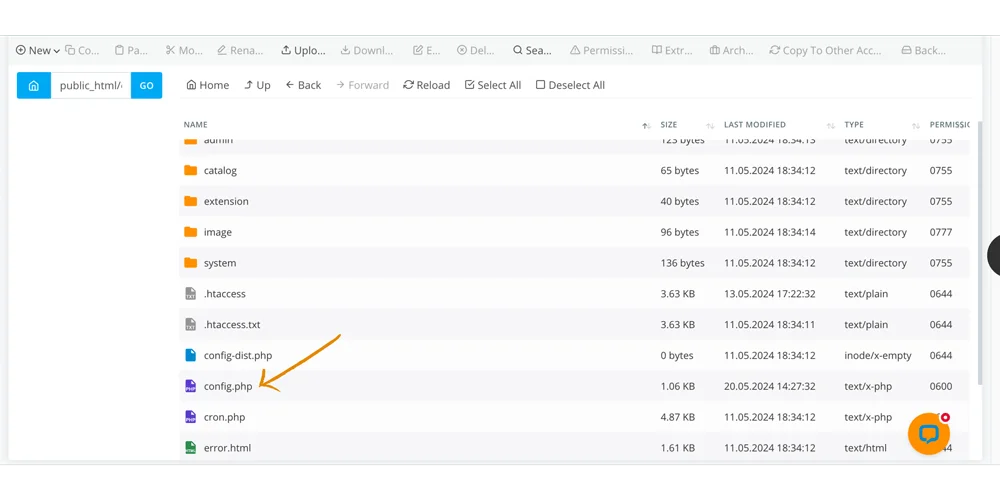Click the blue home icon button
Image resolution: width=1000 pixels, height=500 pixels.
coord(34,85)
